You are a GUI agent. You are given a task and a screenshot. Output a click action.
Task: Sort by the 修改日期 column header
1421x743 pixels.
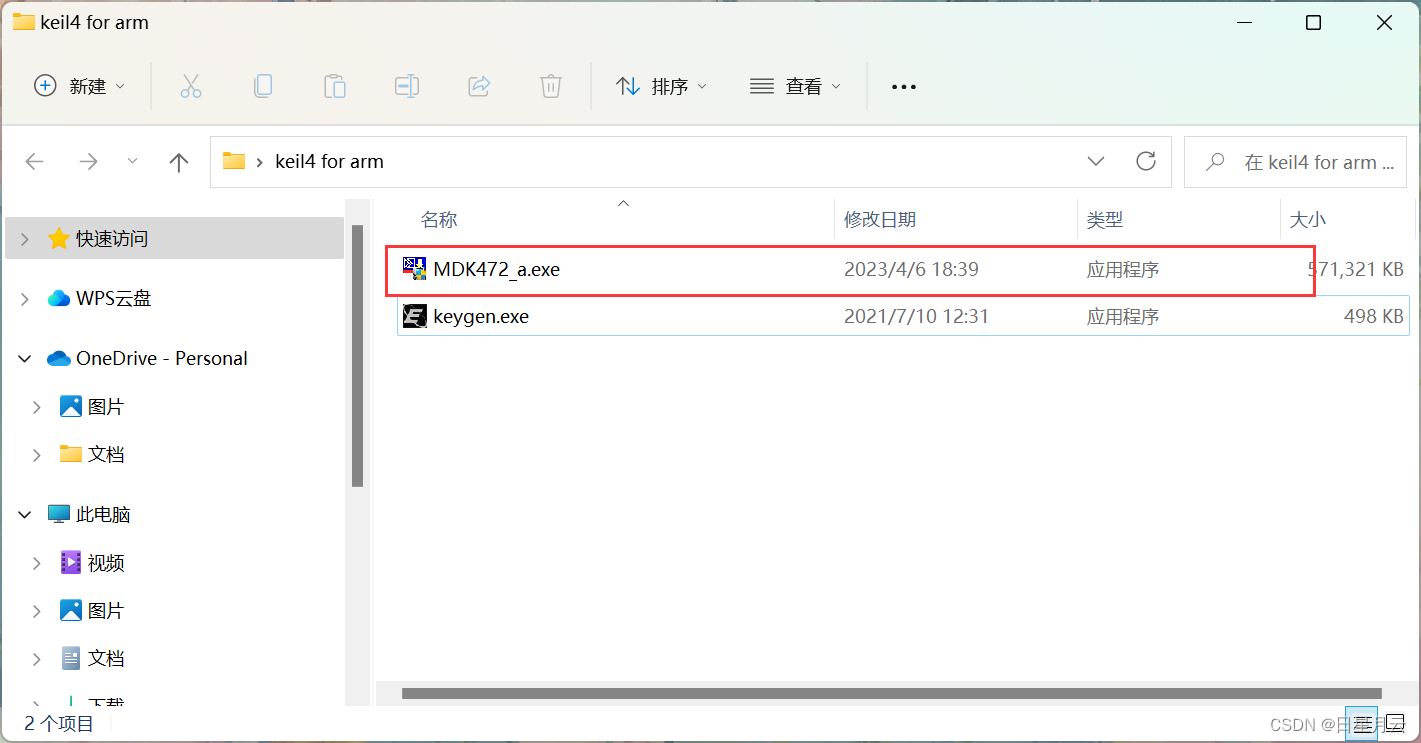point(880,219)
